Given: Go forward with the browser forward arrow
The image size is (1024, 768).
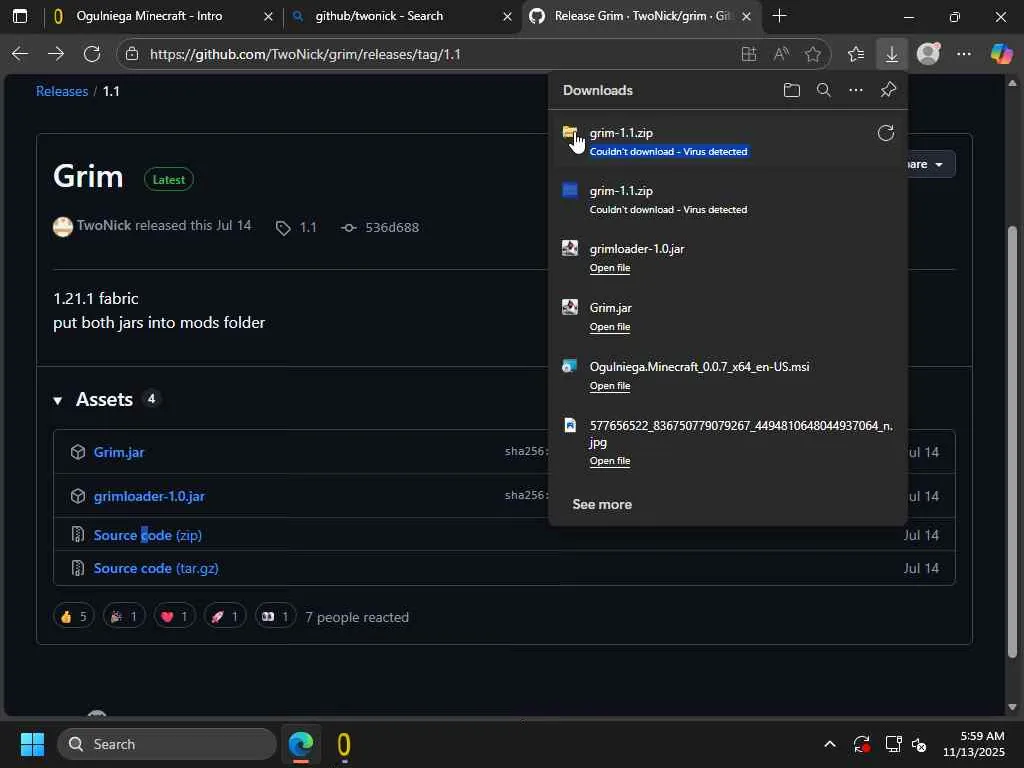Looking at the screenshot, I should tap(56, 54).
